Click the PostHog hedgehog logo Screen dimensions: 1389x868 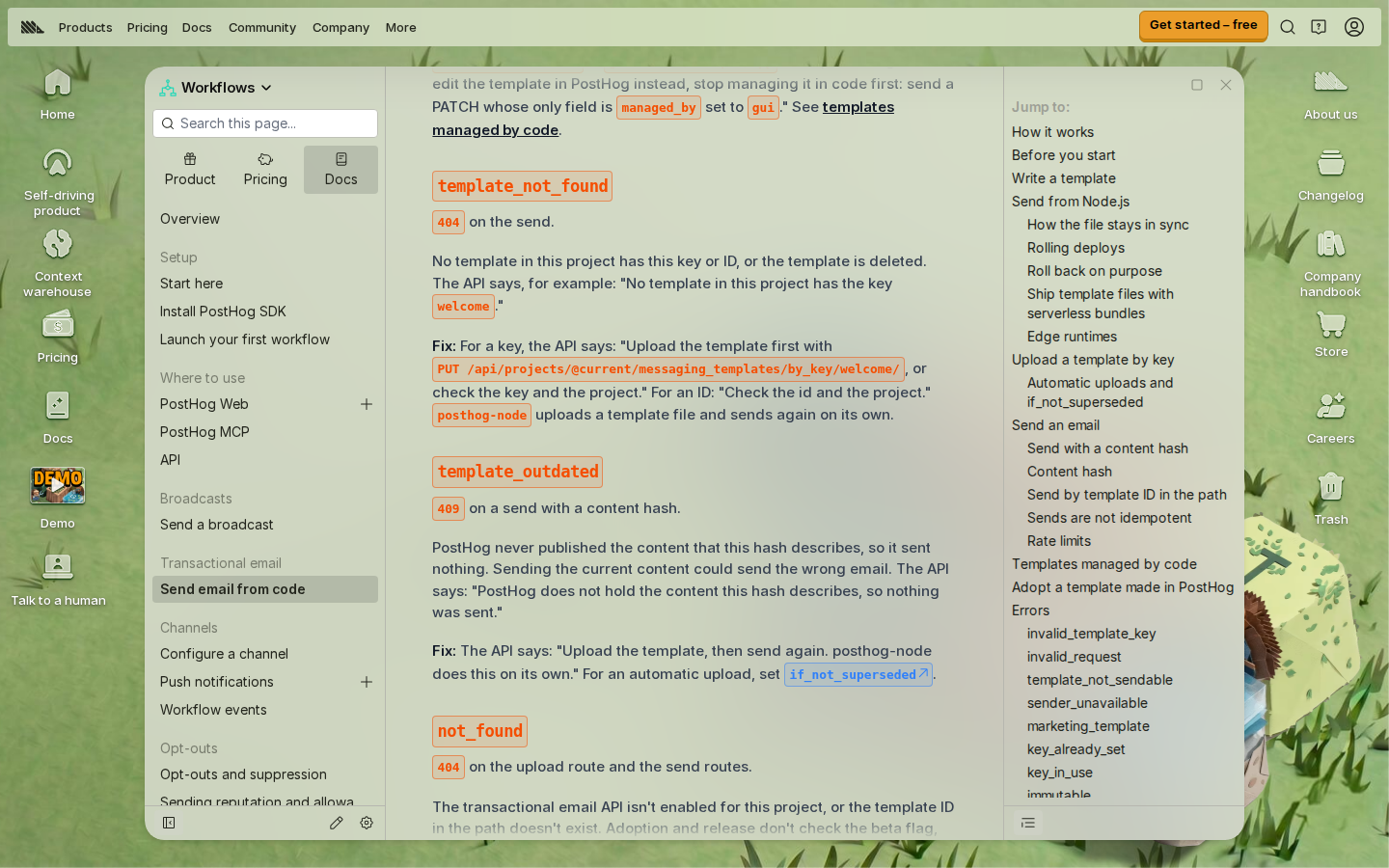[33, 27]
